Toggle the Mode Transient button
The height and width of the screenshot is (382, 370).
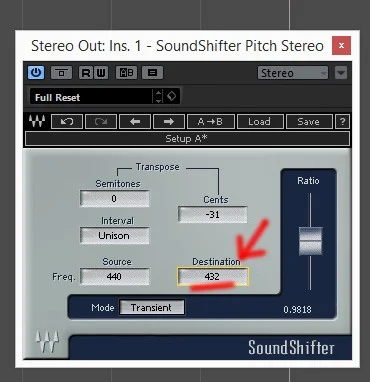point(152,307)
